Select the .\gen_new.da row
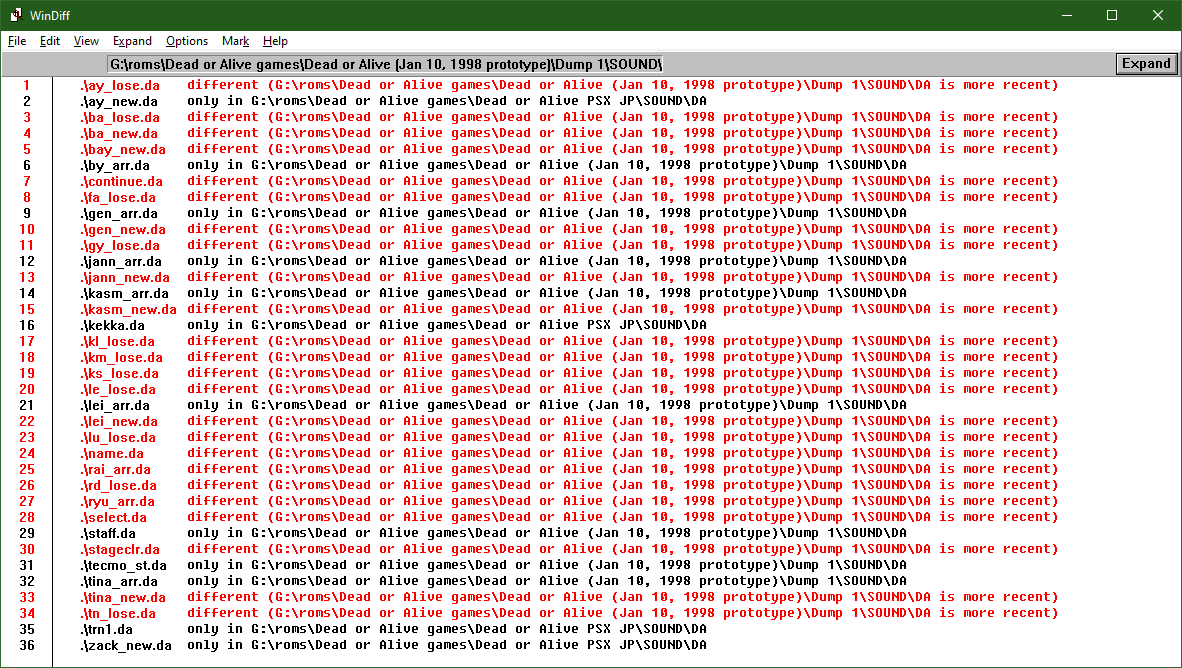This screenshot has width=1182, height=668. point(569,229)
